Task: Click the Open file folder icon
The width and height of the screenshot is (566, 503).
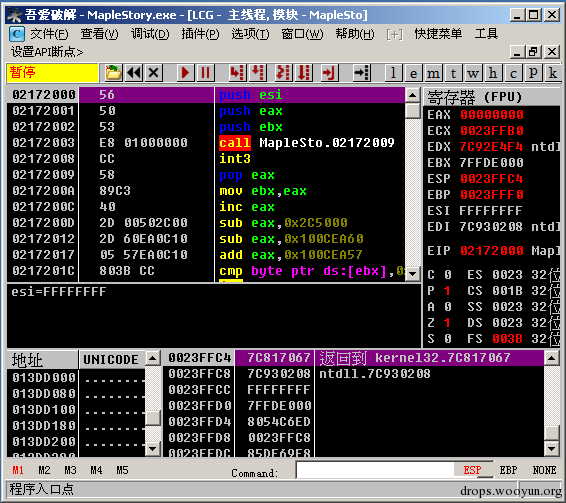Action: (x=113, y=73)
